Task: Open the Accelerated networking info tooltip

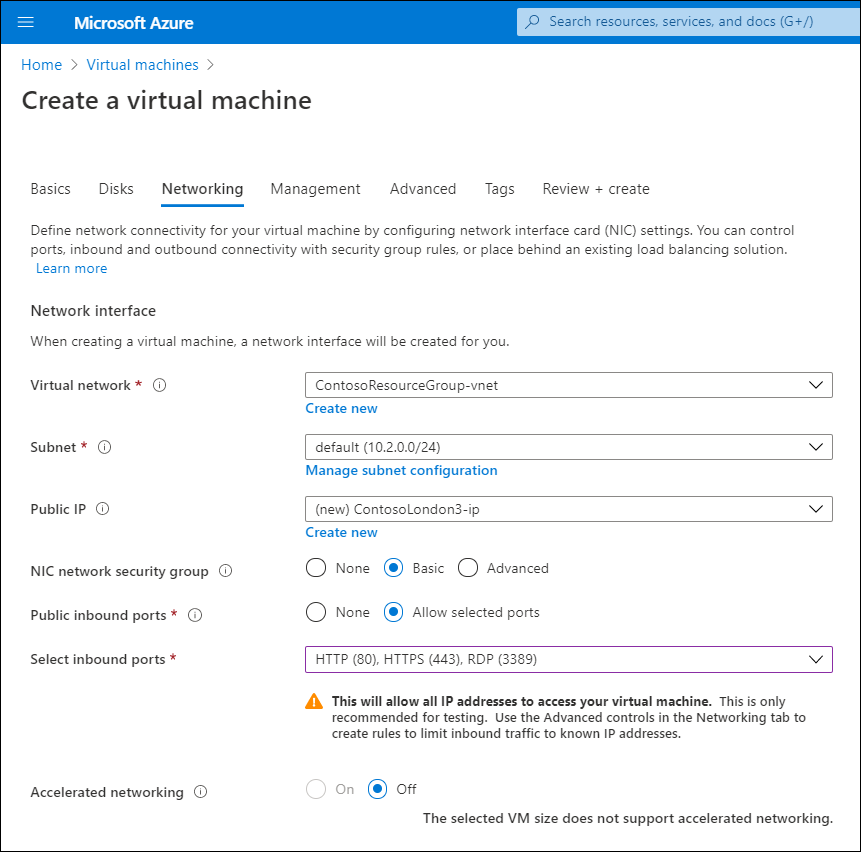Action: point(200,791)
